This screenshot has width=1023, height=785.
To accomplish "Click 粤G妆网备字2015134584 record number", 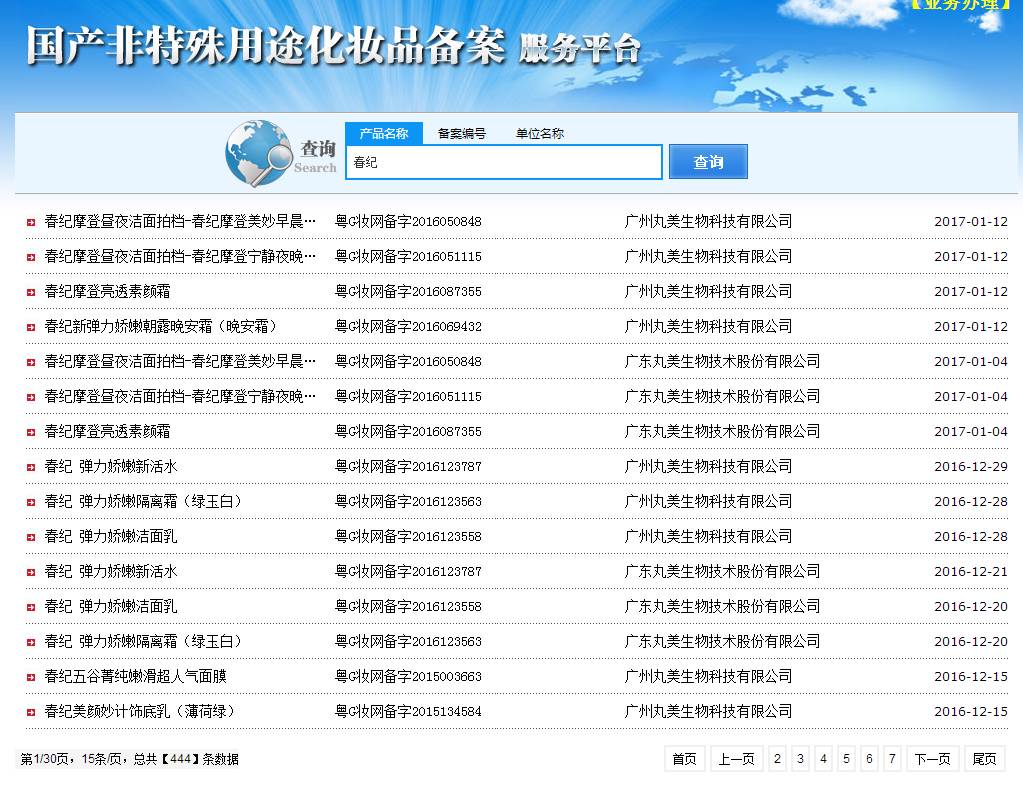I will click(408, 711).
